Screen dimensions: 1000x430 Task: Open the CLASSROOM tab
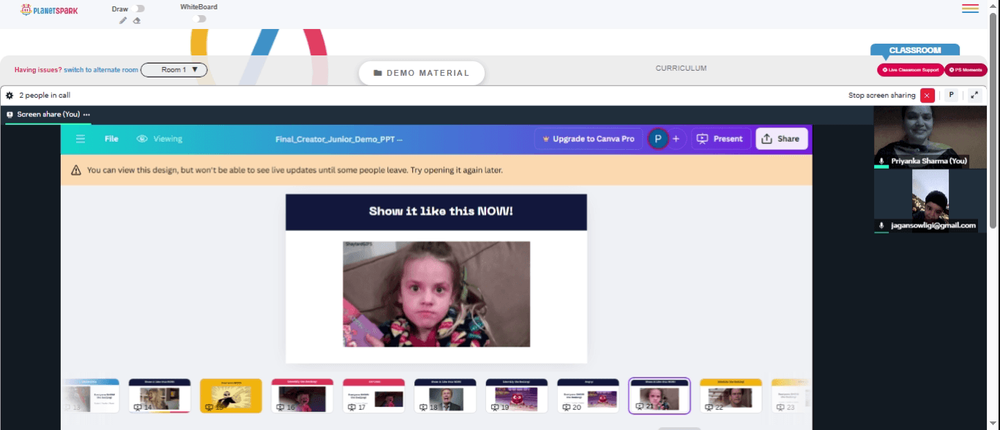coord(915,50)
